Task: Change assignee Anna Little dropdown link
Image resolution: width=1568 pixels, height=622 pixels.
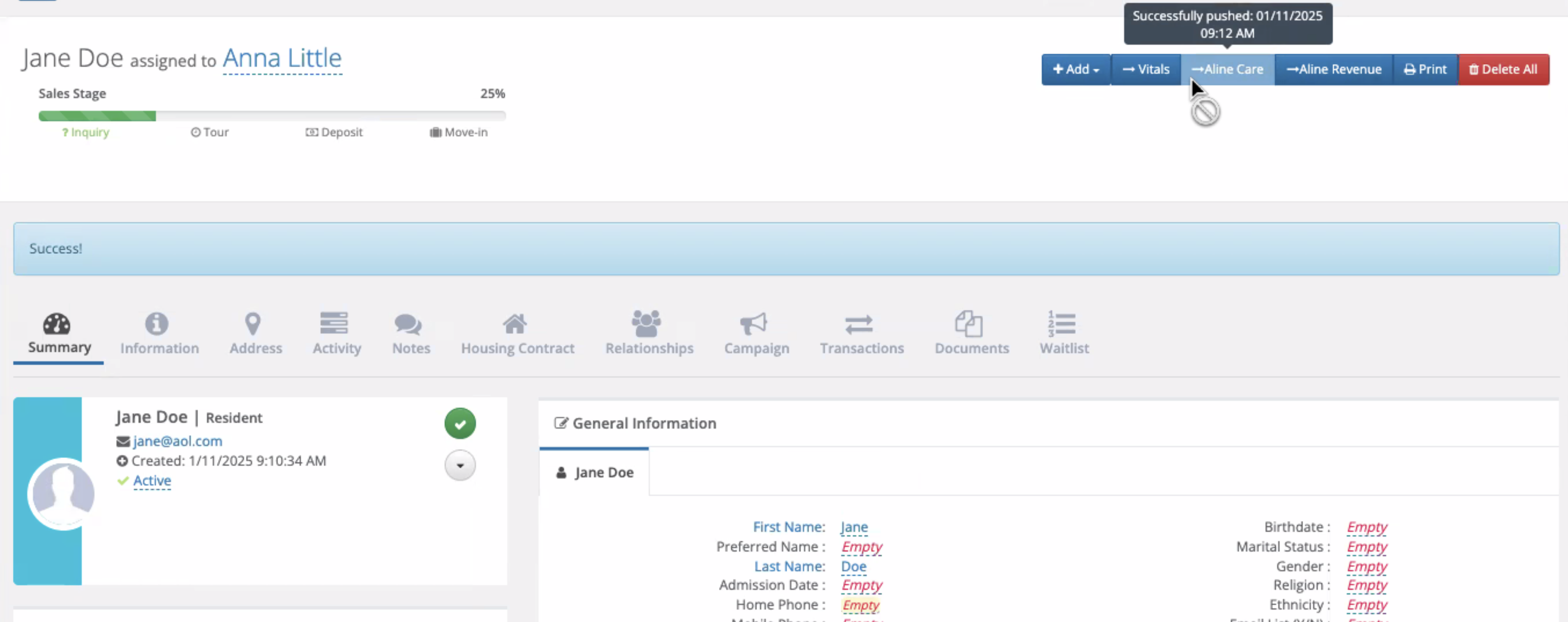Action: click(x=282, y=59)
